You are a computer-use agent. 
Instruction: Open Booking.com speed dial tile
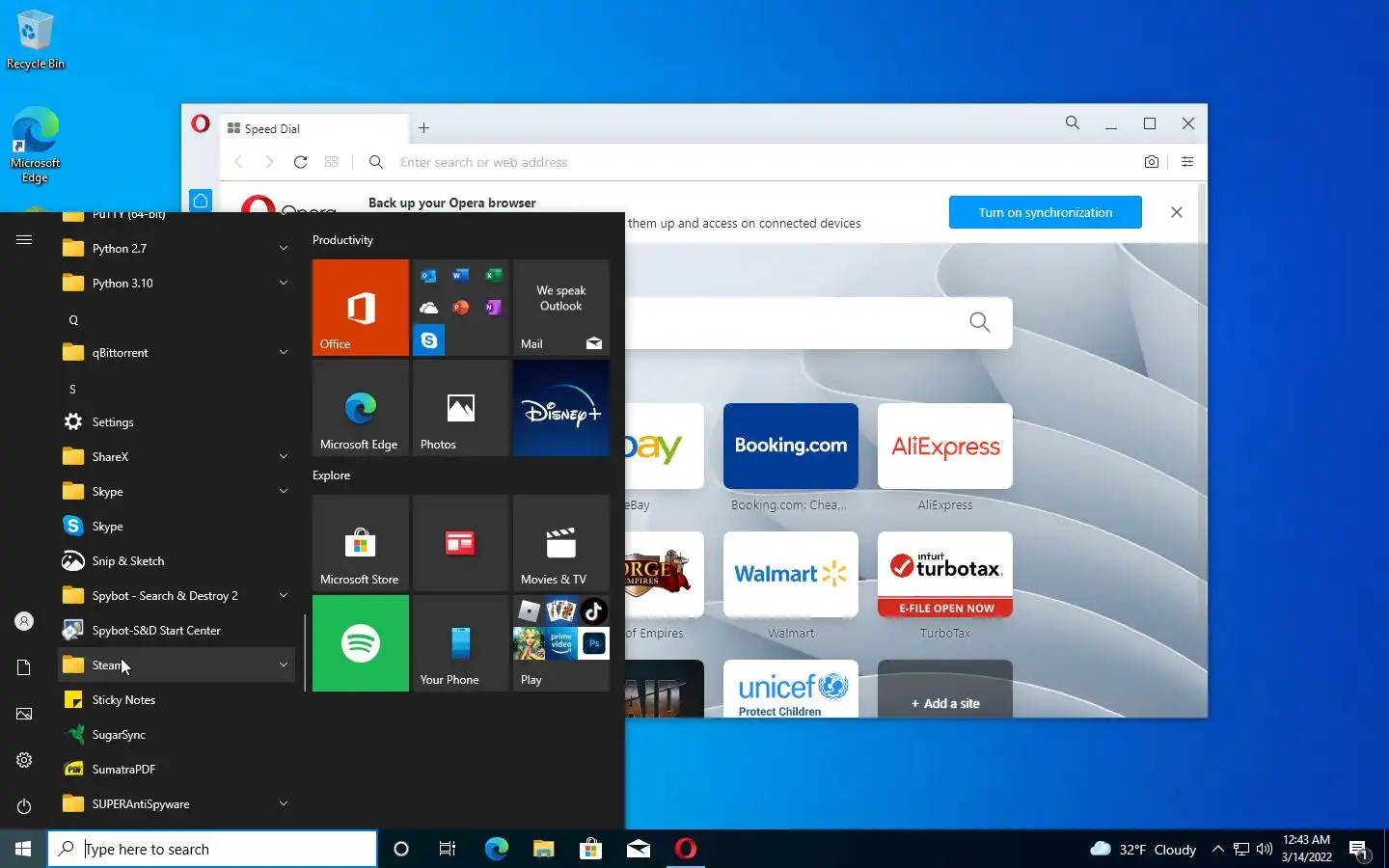pos(791,447)
